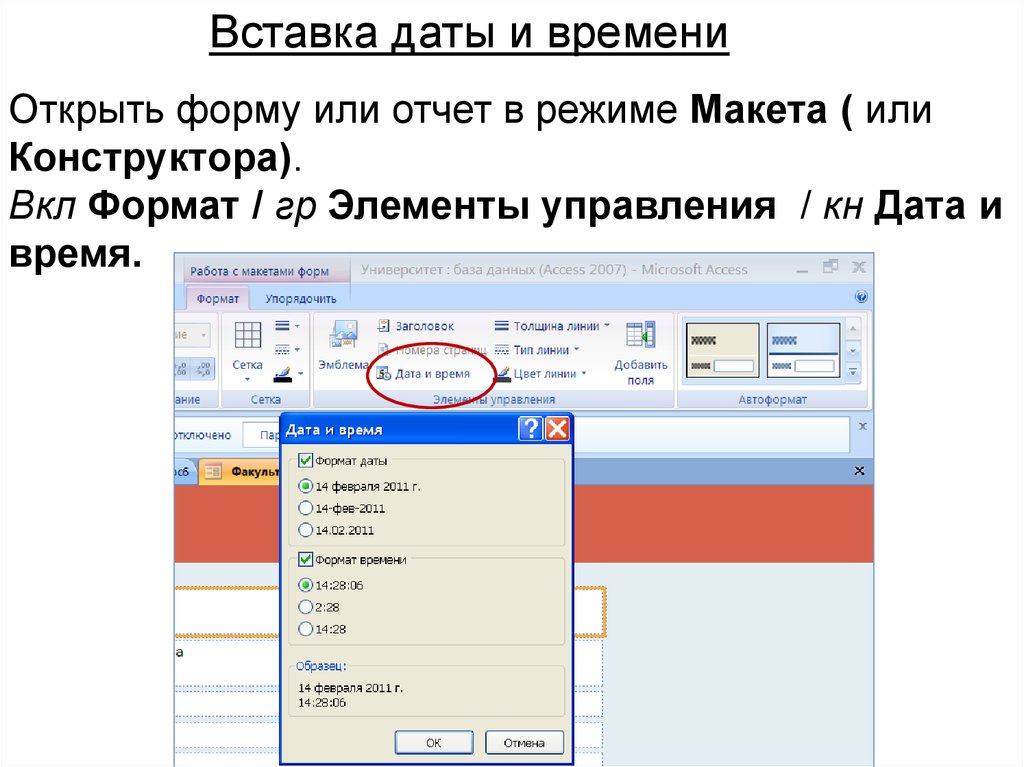Screen dimensions: 1024x767
Task: Click the Отмена button
Action: pos(524,742)
